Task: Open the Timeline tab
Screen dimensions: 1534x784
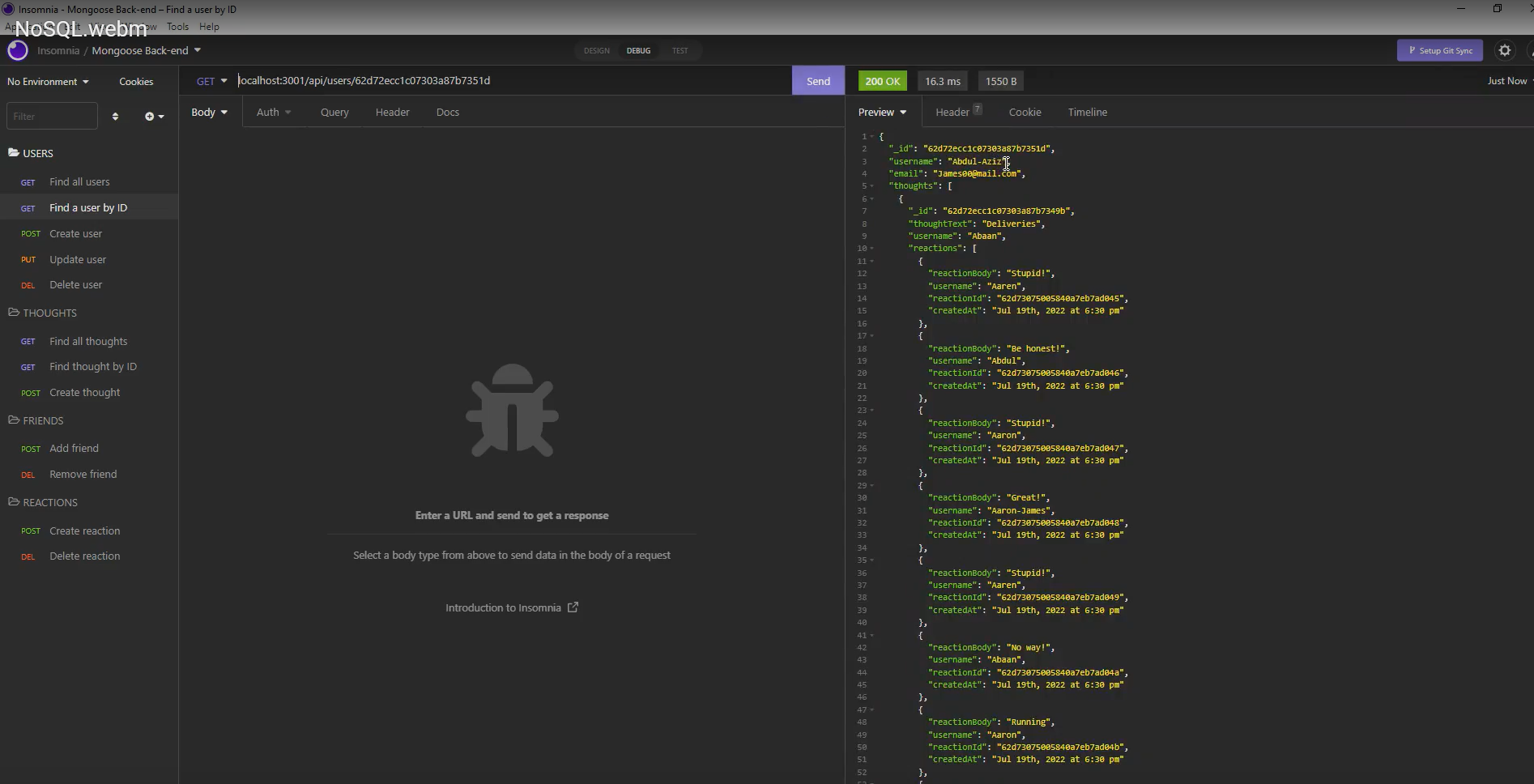Action: (1087, 113)
